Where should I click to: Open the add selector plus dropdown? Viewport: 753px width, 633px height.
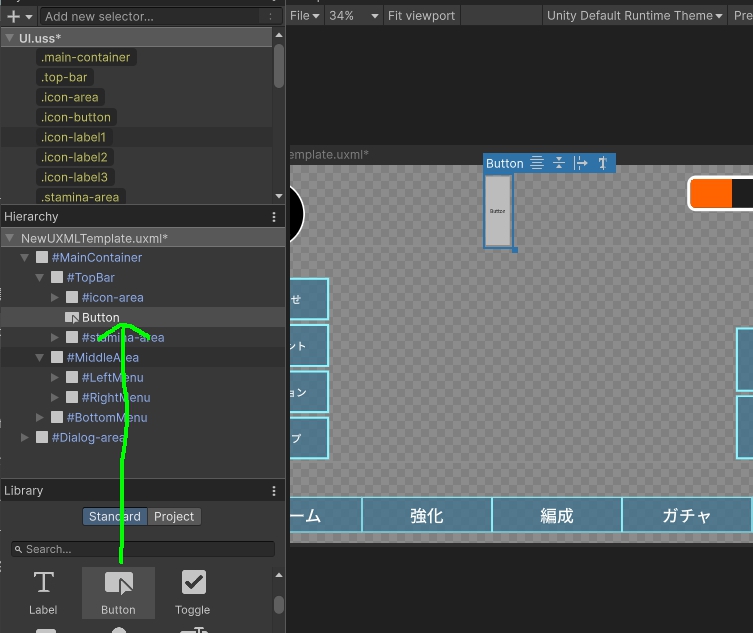(19, 16)
